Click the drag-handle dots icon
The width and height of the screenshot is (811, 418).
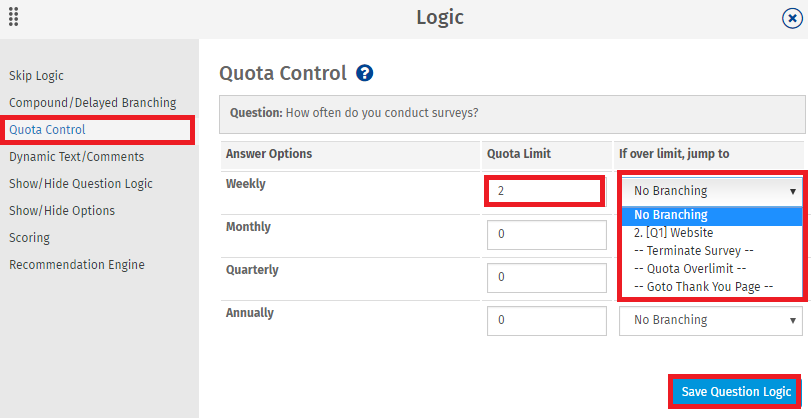tap(14, 17)
